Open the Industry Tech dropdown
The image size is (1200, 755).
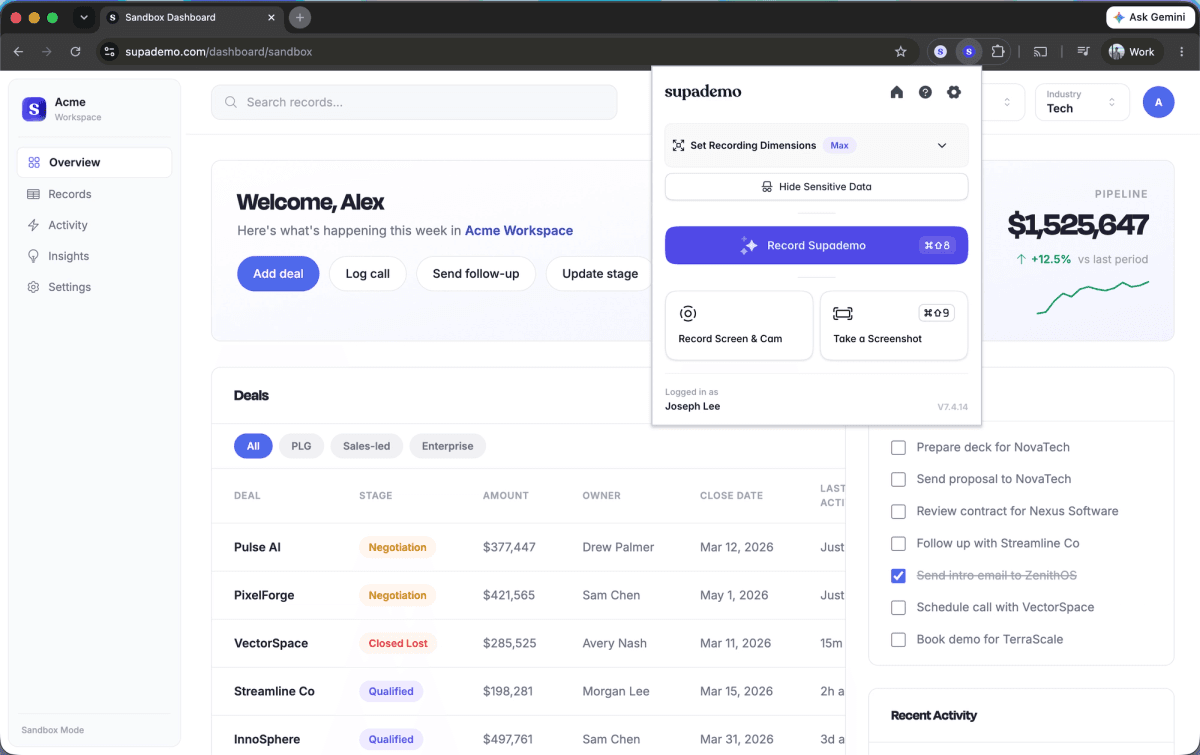click(1082, 102)
